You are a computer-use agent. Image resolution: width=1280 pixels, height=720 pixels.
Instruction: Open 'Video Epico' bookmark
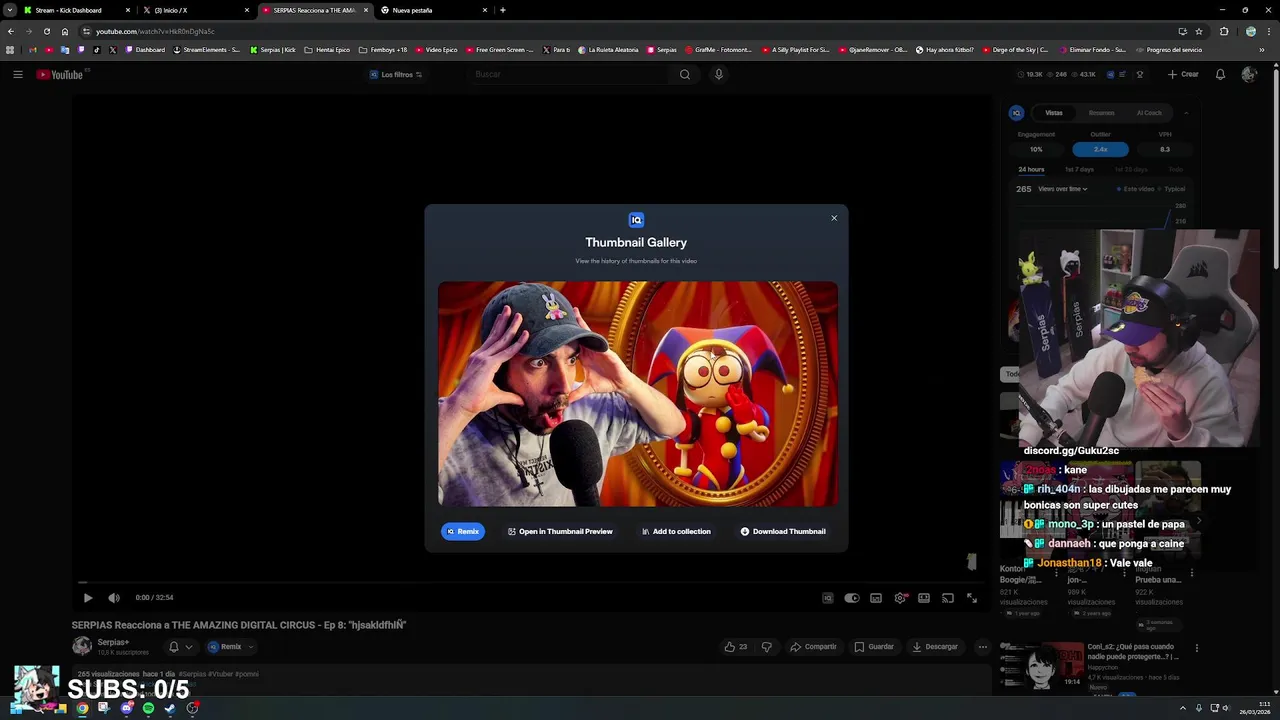point(436,49)
